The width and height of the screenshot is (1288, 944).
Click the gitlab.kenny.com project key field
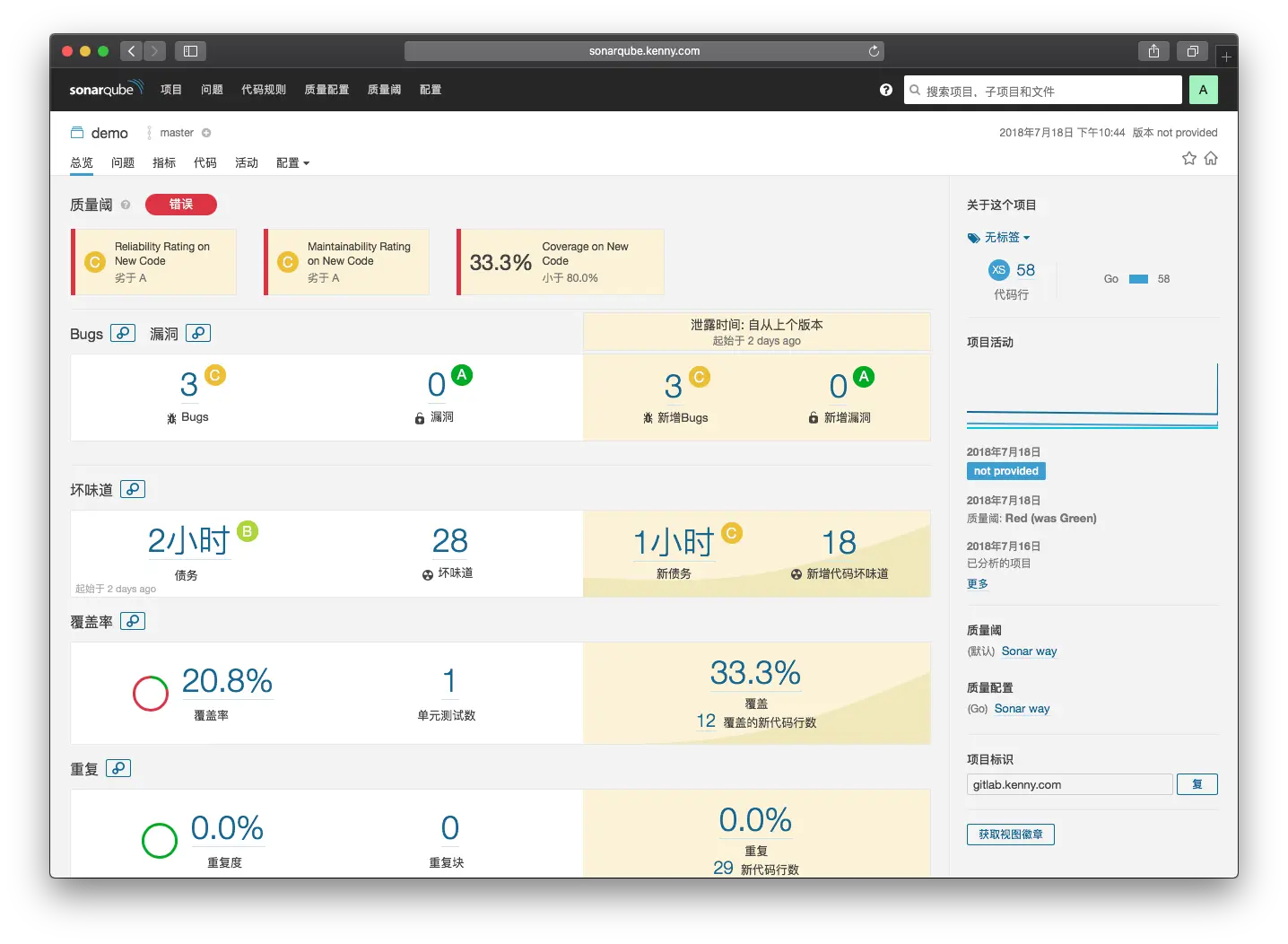click(1069, 784)
